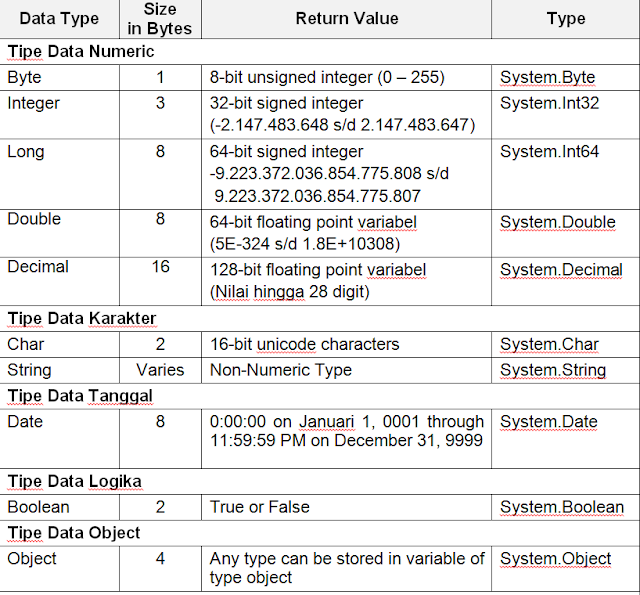Screen dimensions: 640x595
Task: Select the System.Char cell
Action: [x=565, y=344]
